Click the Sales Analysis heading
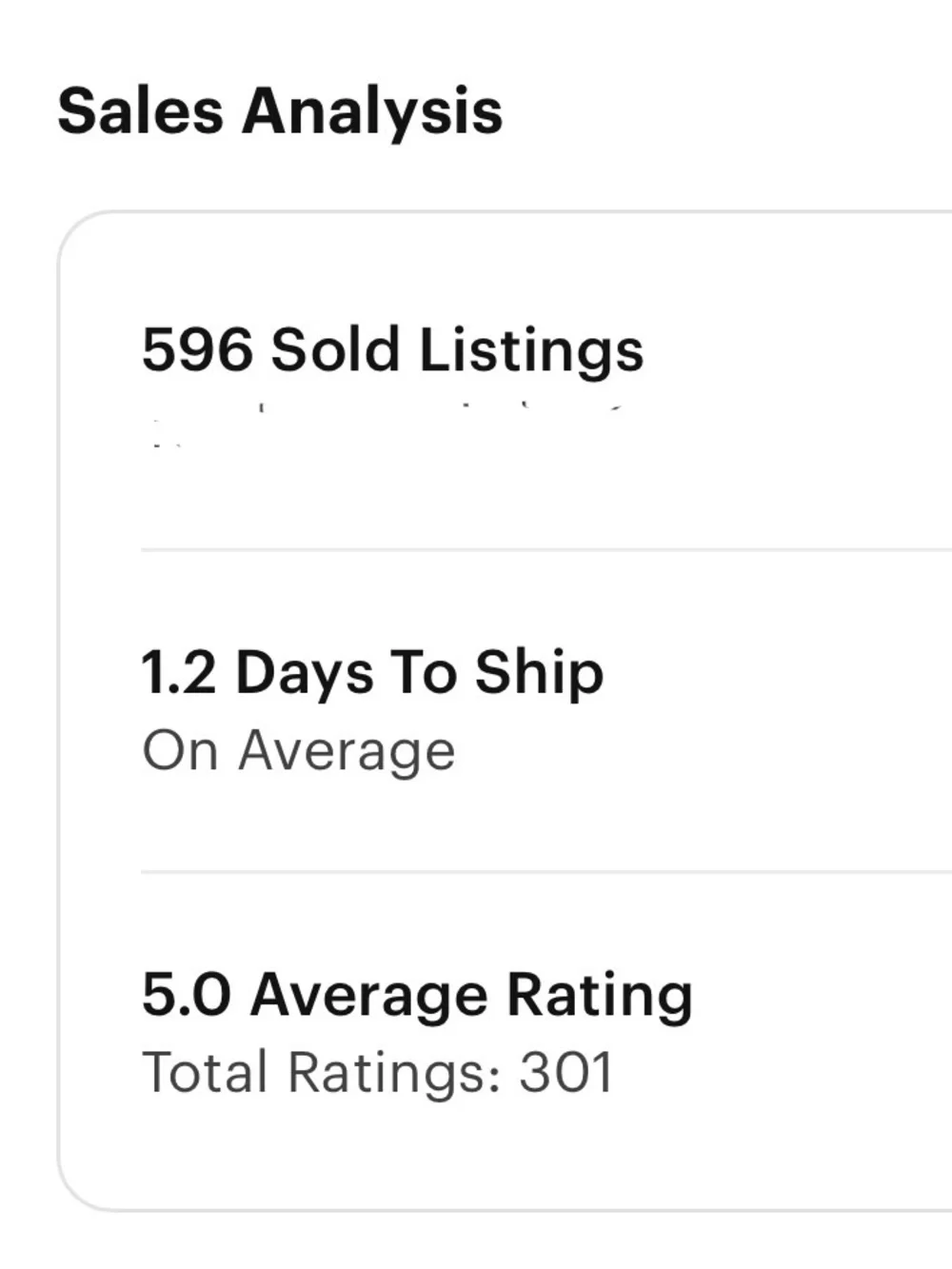 click(x=280, y=112)
